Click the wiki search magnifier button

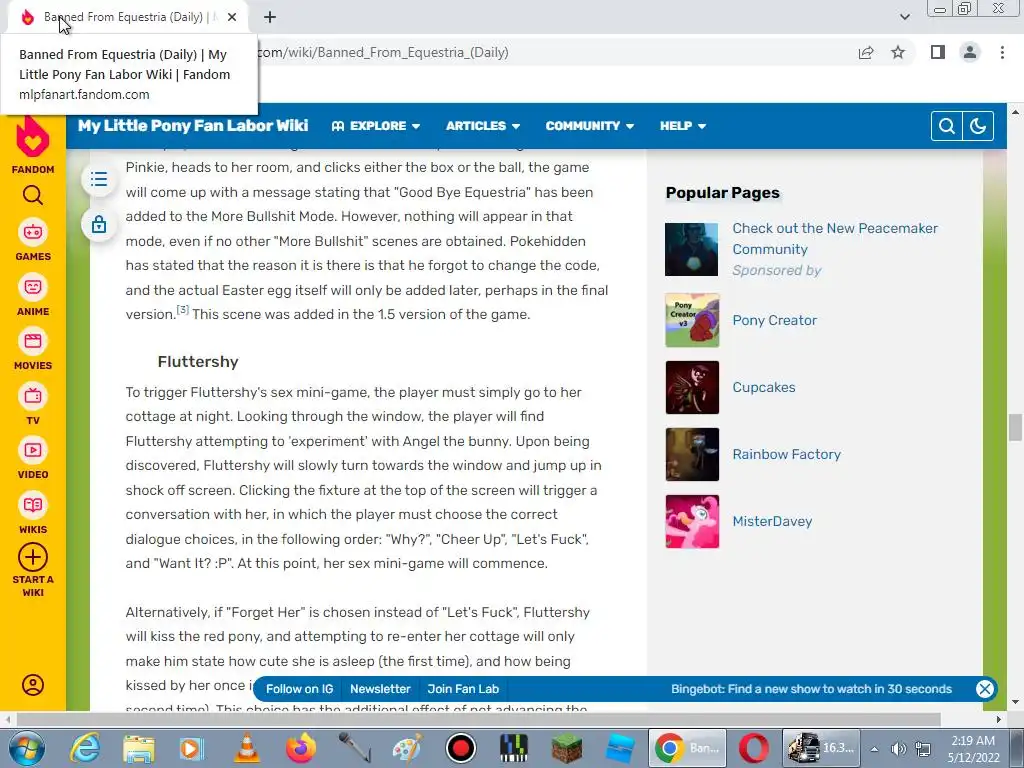[x=946, y=126]
